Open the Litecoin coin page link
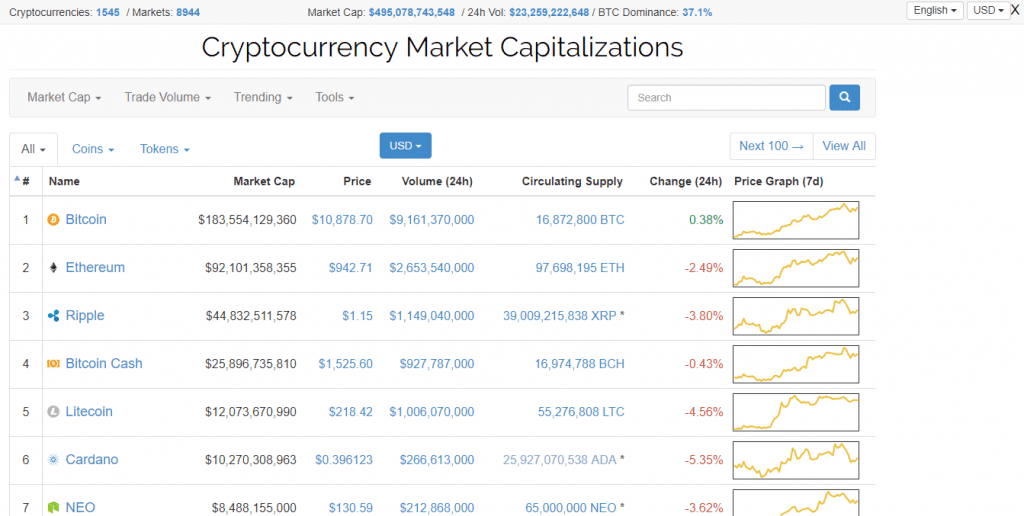 tap(89, 411)
